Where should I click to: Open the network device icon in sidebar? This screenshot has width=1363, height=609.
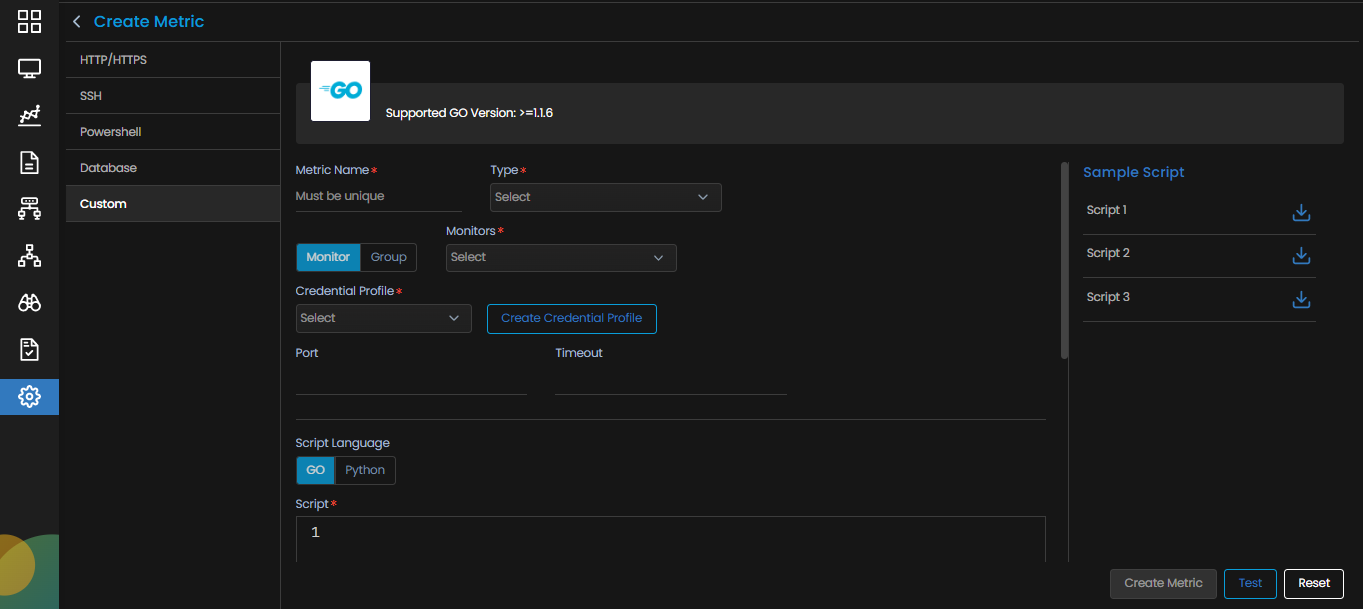pos(29,209)
